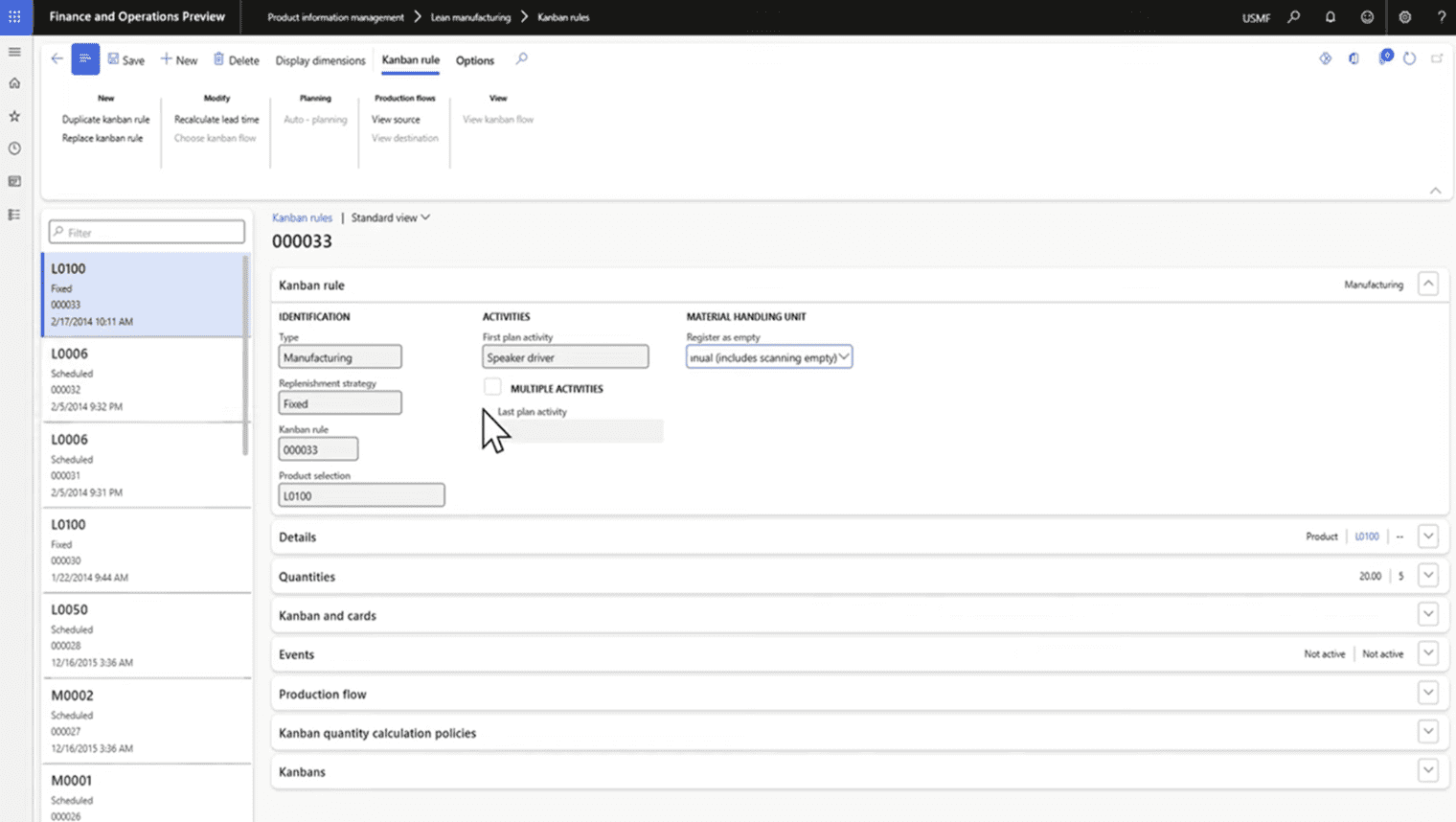The image size is (1456, 822).
Task: Click the help question mark icon
Action: click(x=1440, y=17)
